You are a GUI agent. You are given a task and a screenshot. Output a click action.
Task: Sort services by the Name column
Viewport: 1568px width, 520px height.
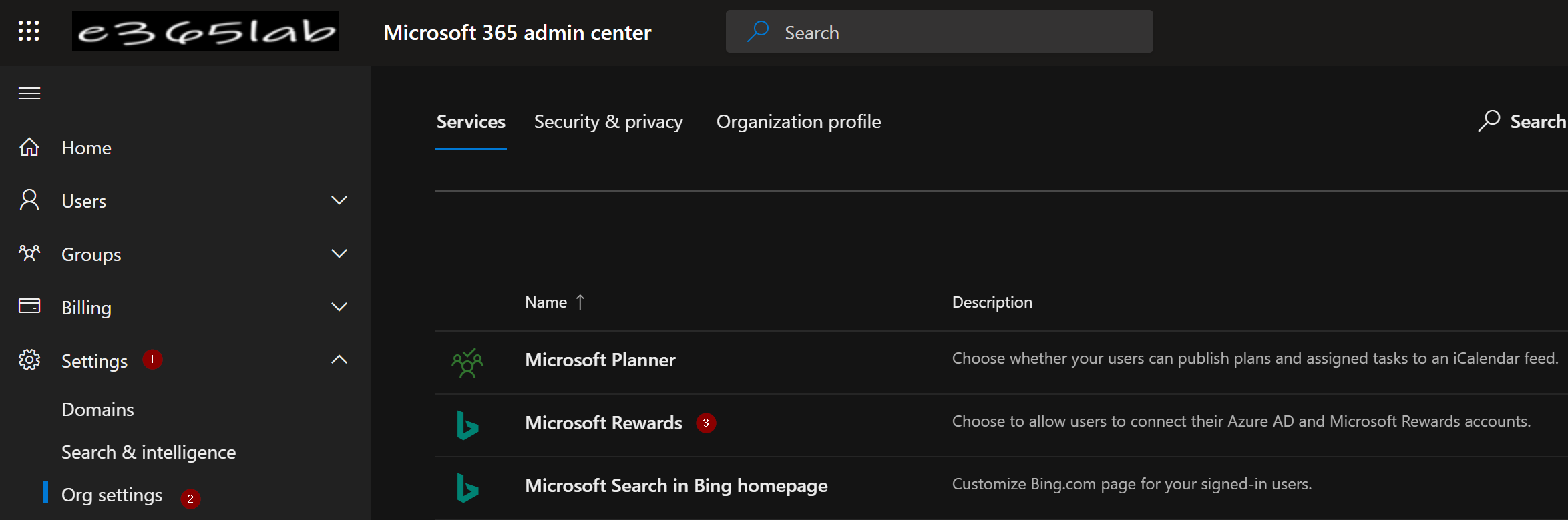(x=546, y=302)
